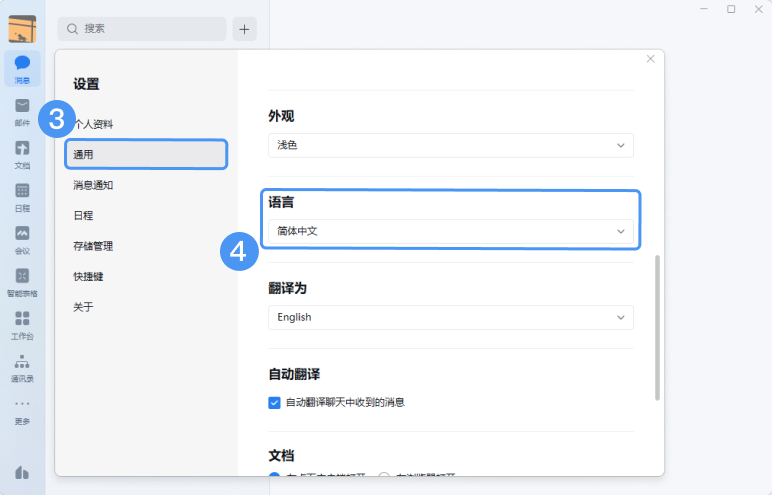Open the 关于 about settings section
Screen dimensions: 772x495
click(x=83, y=306)
